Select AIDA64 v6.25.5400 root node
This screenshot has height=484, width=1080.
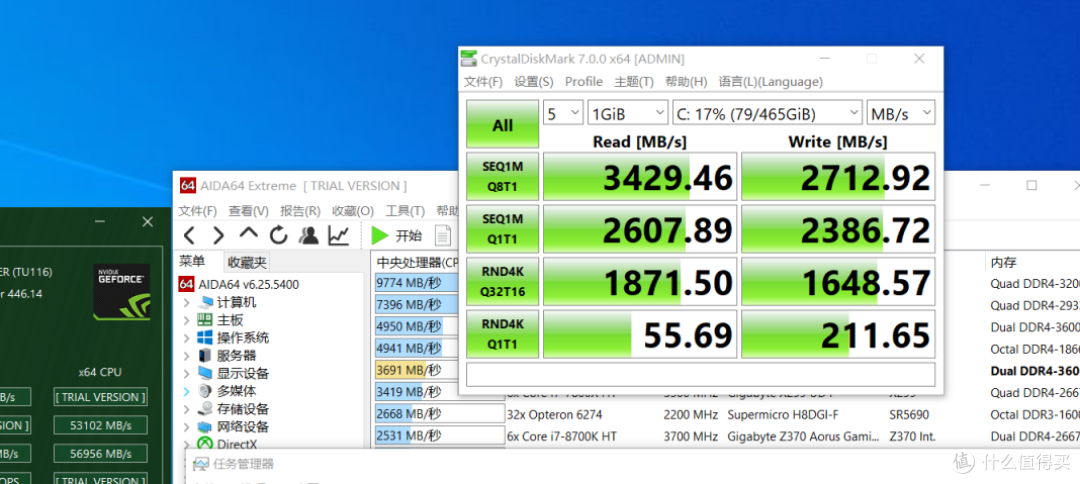pos(239,284)
